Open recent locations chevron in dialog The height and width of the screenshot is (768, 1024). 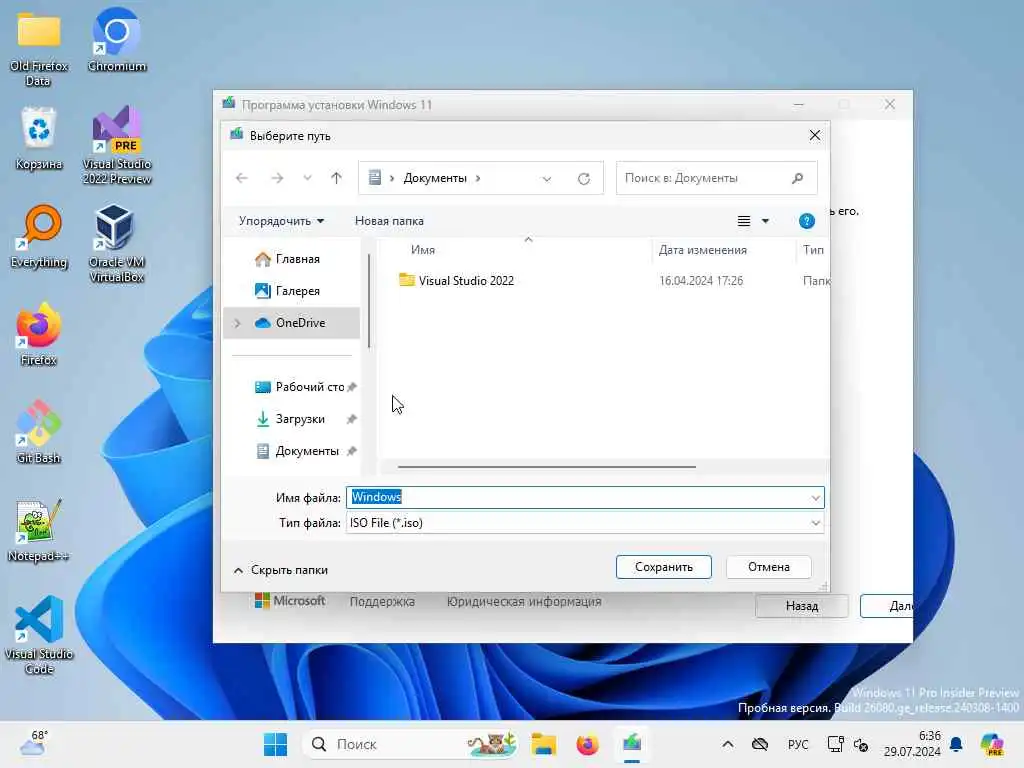pyautogui.click(x=307, y=178)
